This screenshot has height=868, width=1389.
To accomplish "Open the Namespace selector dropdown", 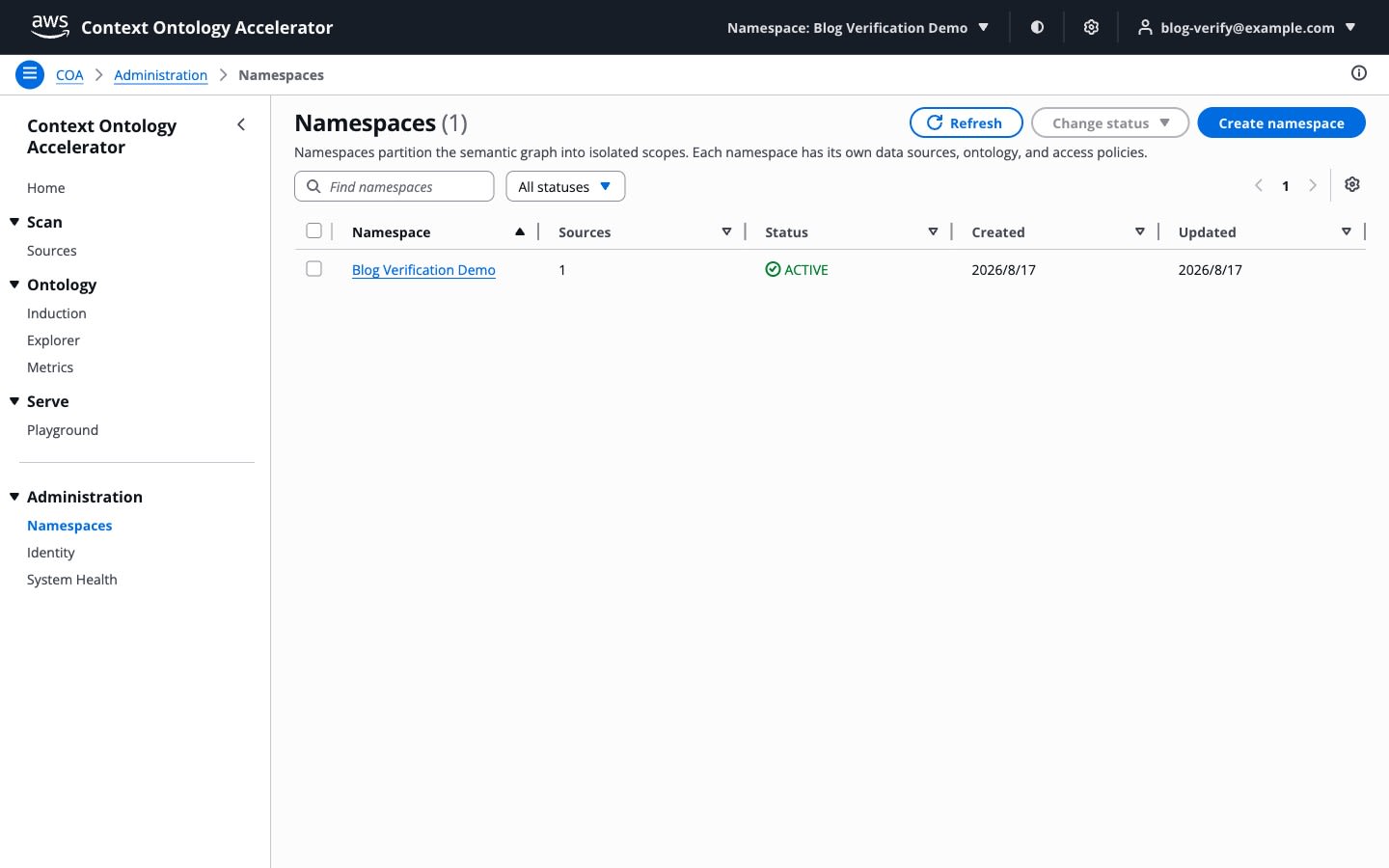I will click(x=858, y=27).
